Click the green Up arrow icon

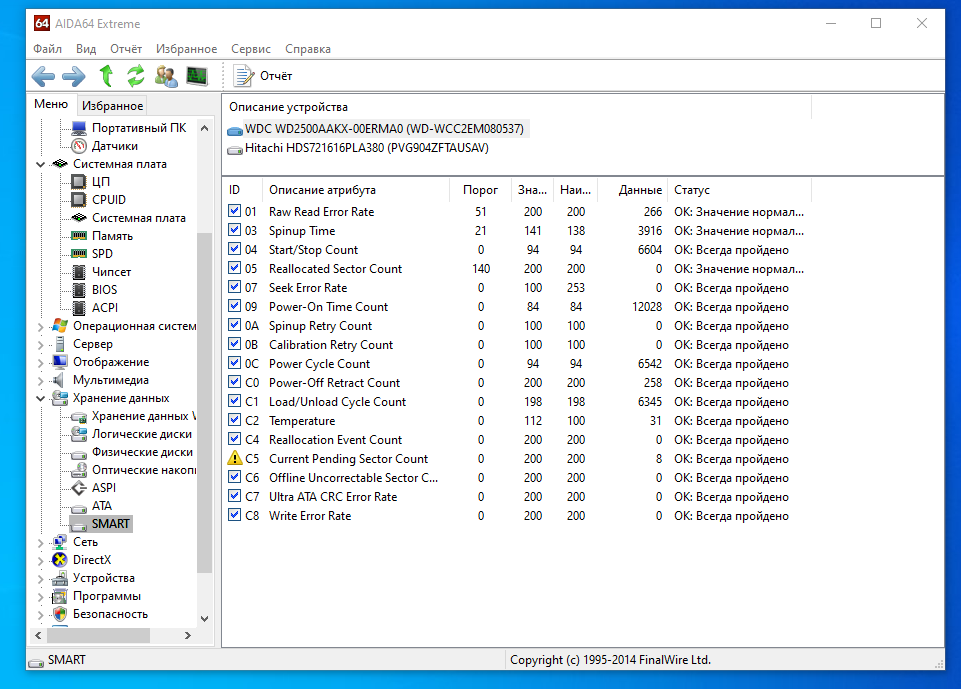click(x=106, y=76)
